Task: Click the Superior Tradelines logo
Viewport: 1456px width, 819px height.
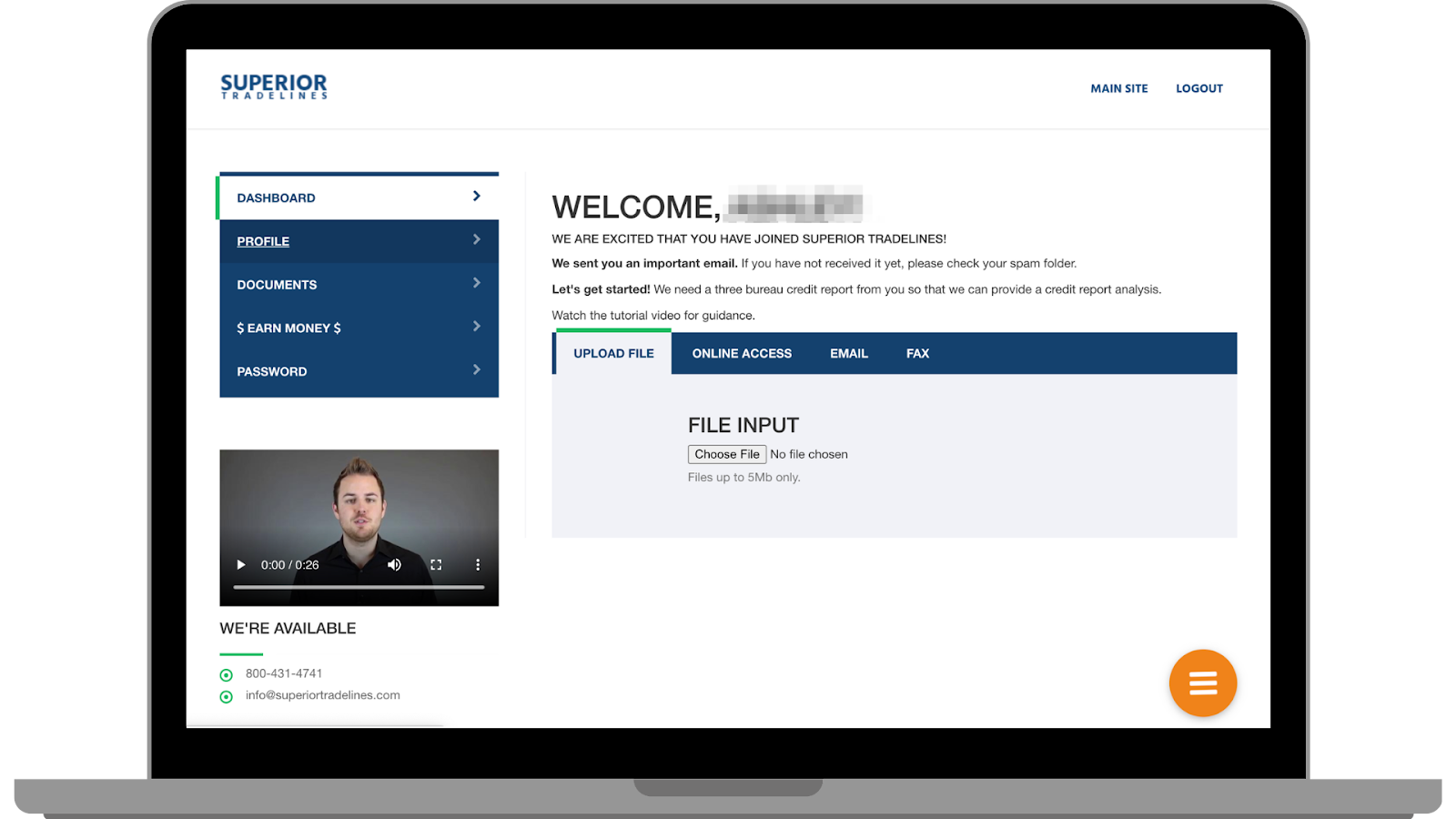Action: [274, 86]
